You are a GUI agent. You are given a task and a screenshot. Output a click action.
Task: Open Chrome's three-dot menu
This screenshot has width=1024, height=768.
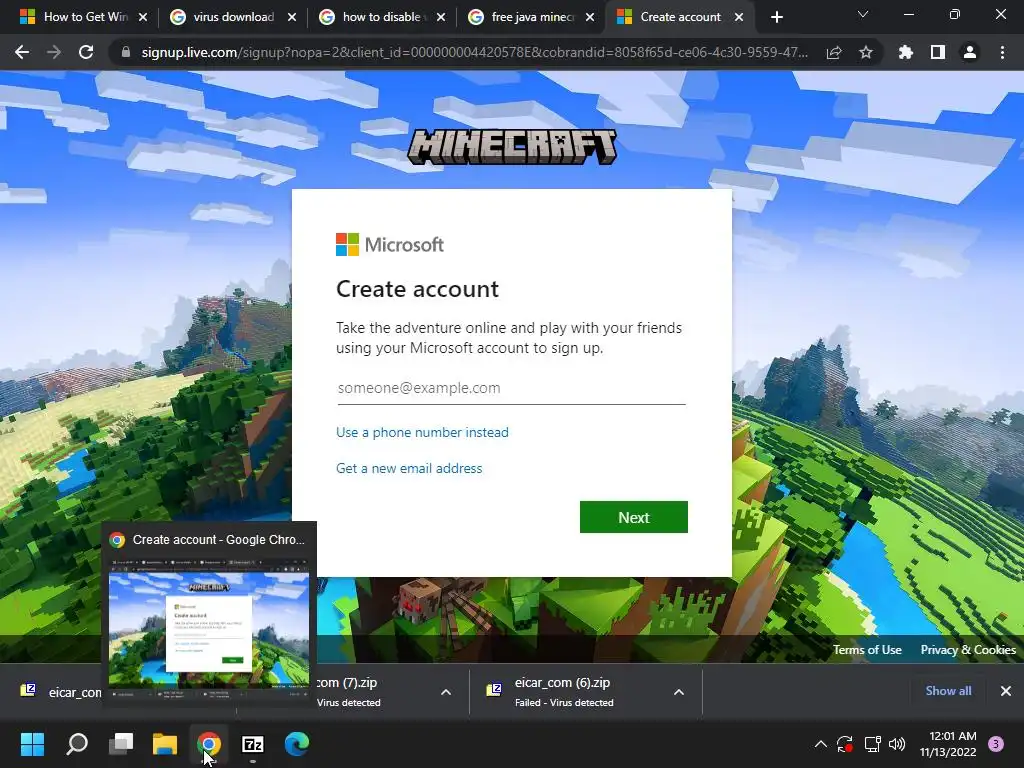coord(1002,52)
